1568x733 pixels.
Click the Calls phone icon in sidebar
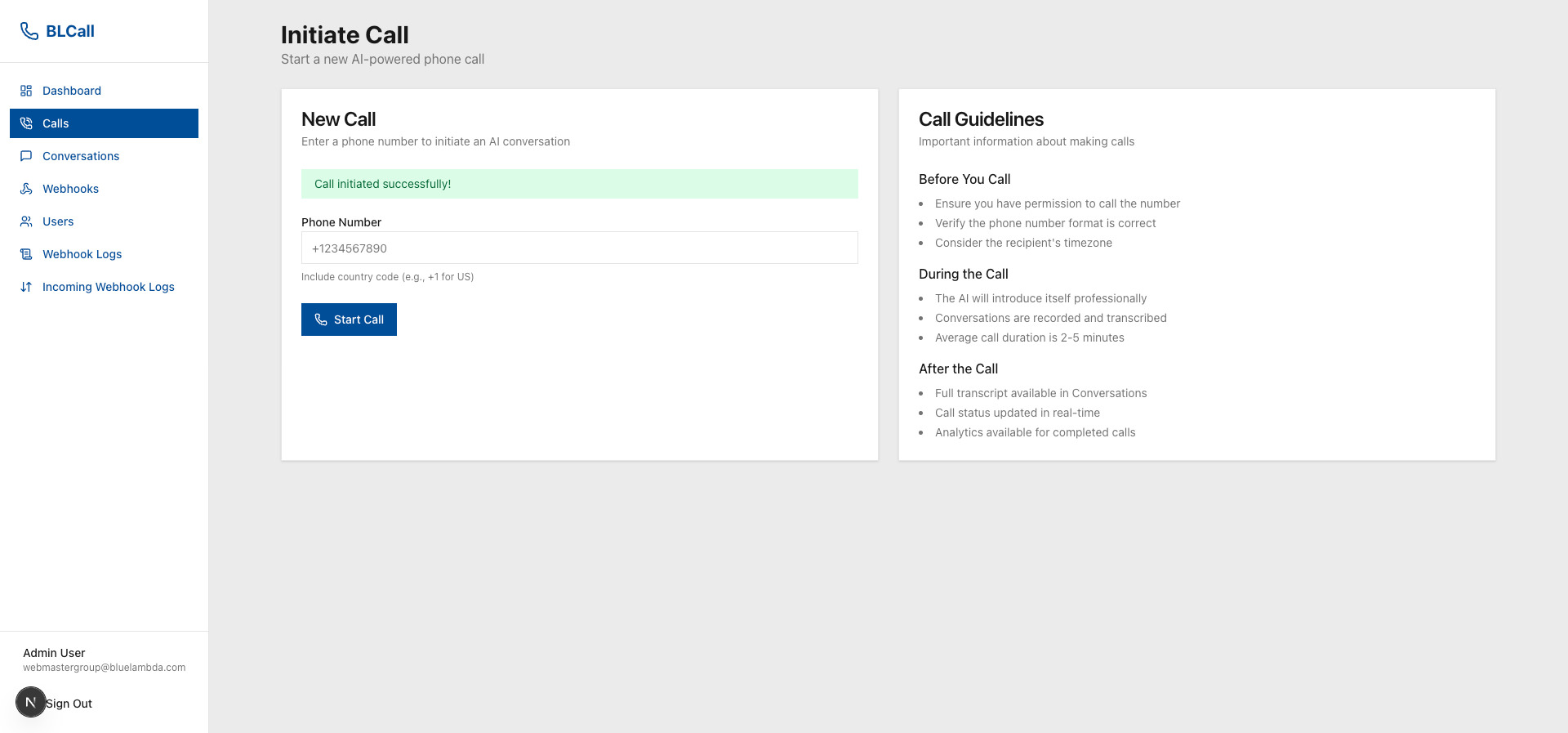point(26,123)
